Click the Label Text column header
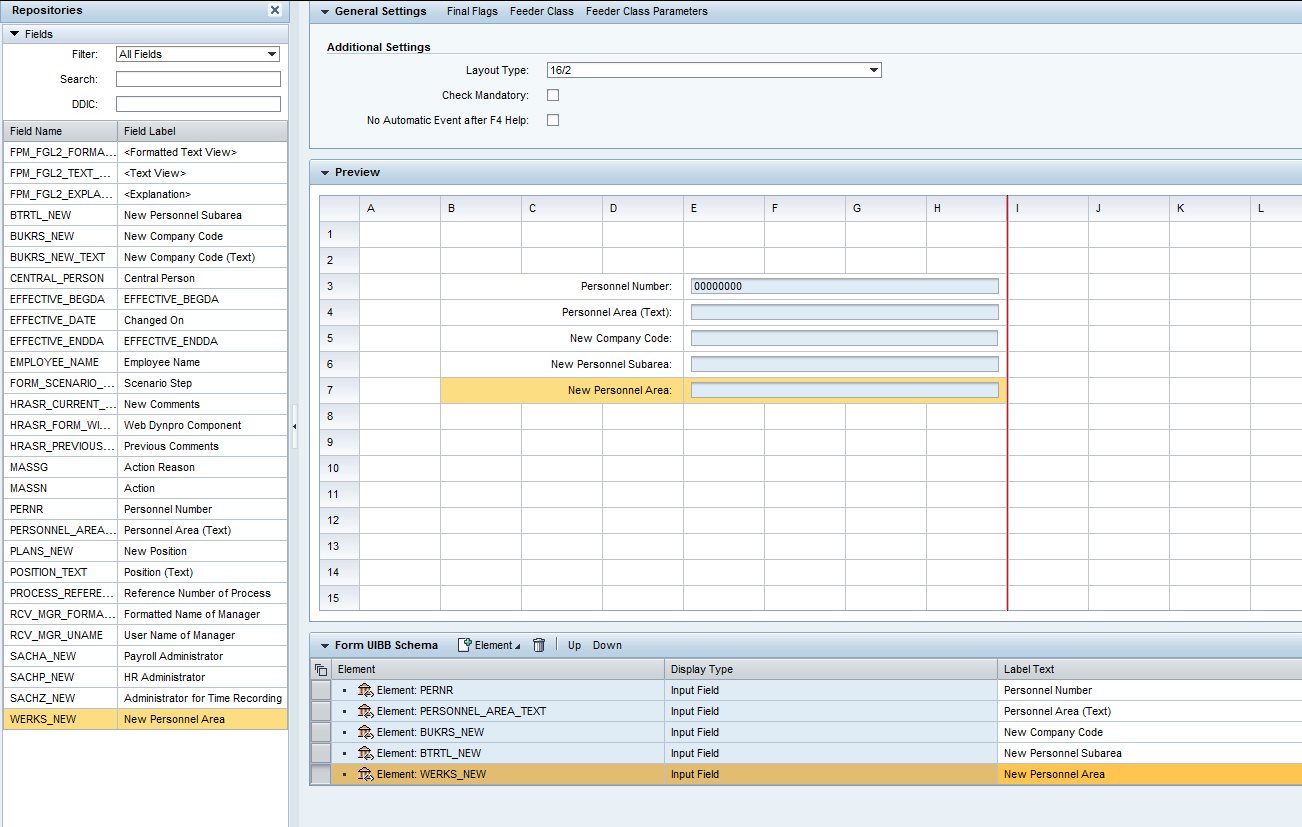Image resolution: width=1302 pixels, height=827 pixels. [x=1150, y=669]
